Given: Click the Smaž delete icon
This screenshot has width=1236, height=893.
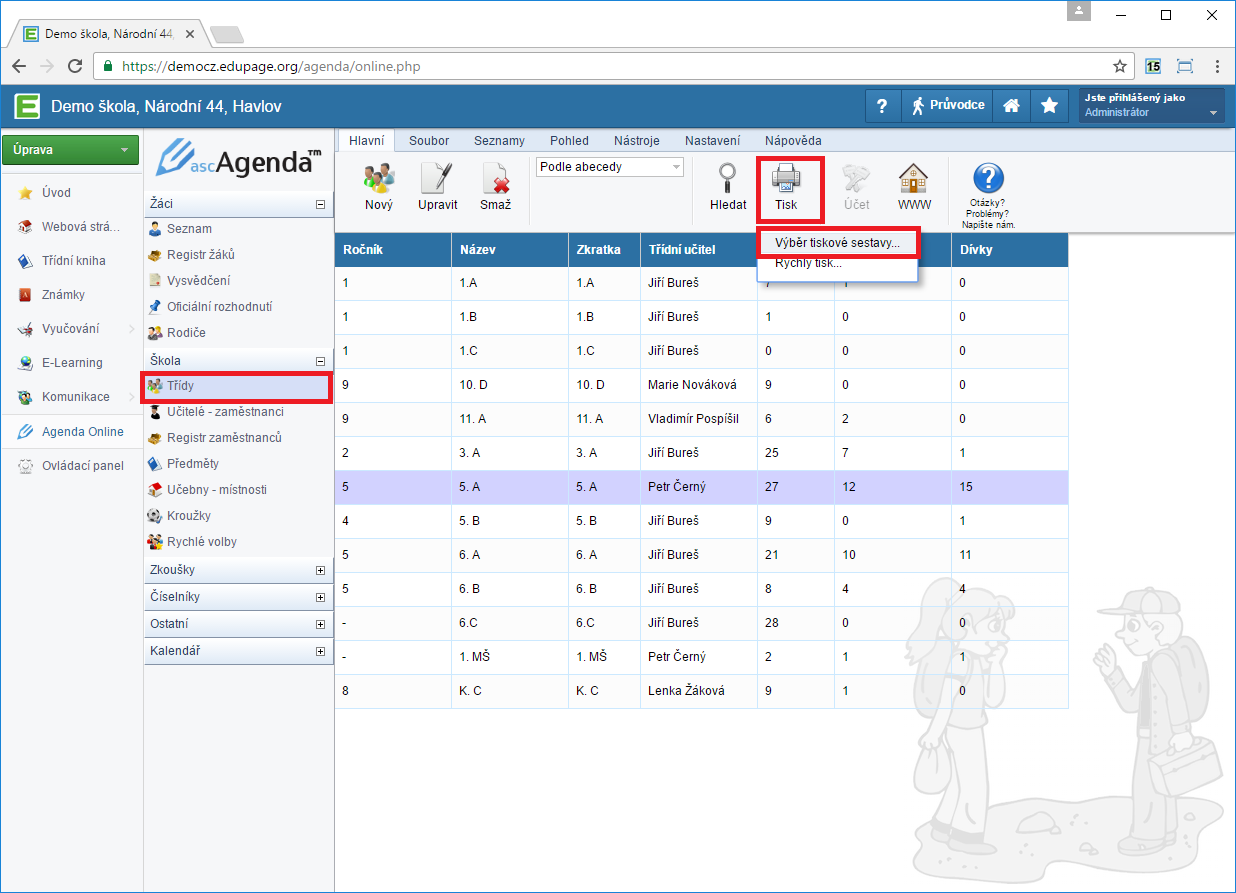Looking at the screenshot, I should coord(495,181).
